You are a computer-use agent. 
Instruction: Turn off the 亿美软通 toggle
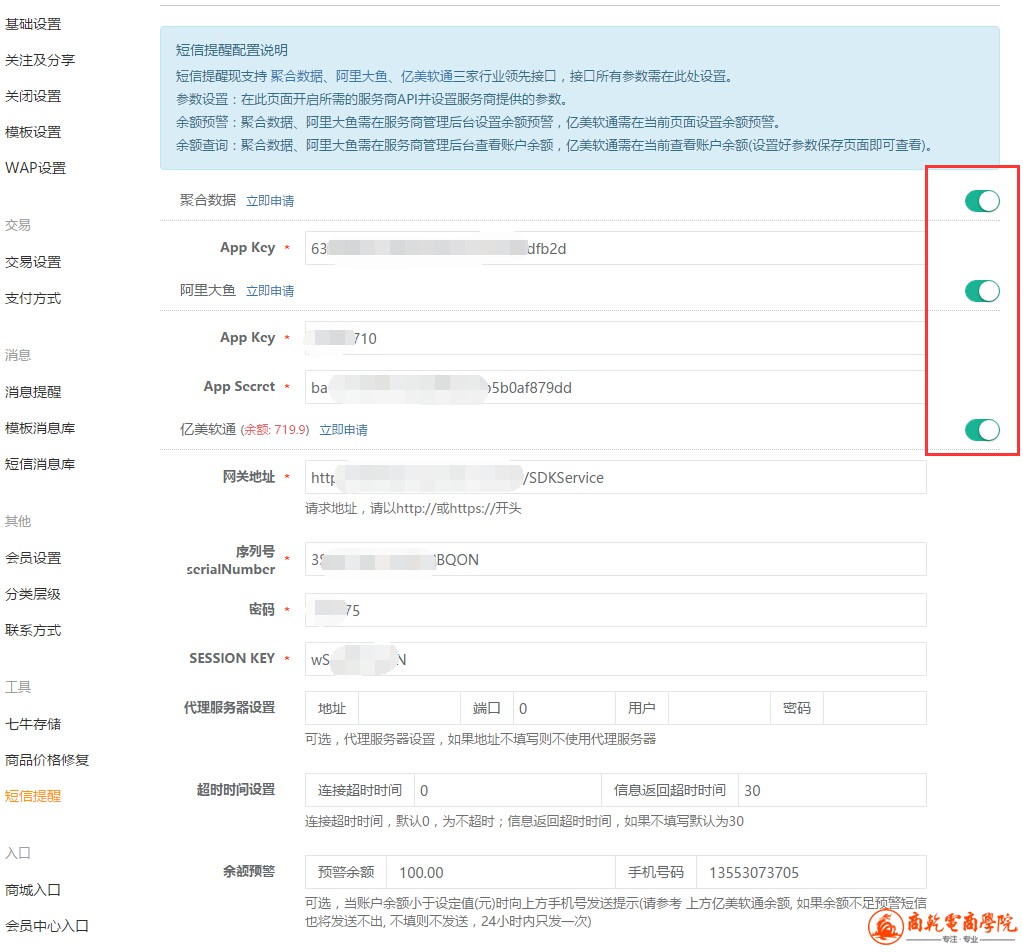point(981,430)
